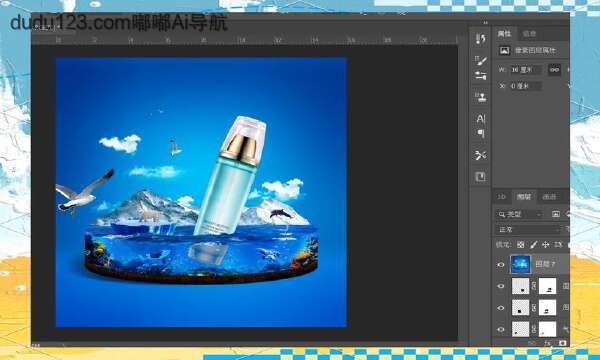Click the W width input field
Image resolution: width=600 pixels, height=360 pixels.
526,70
